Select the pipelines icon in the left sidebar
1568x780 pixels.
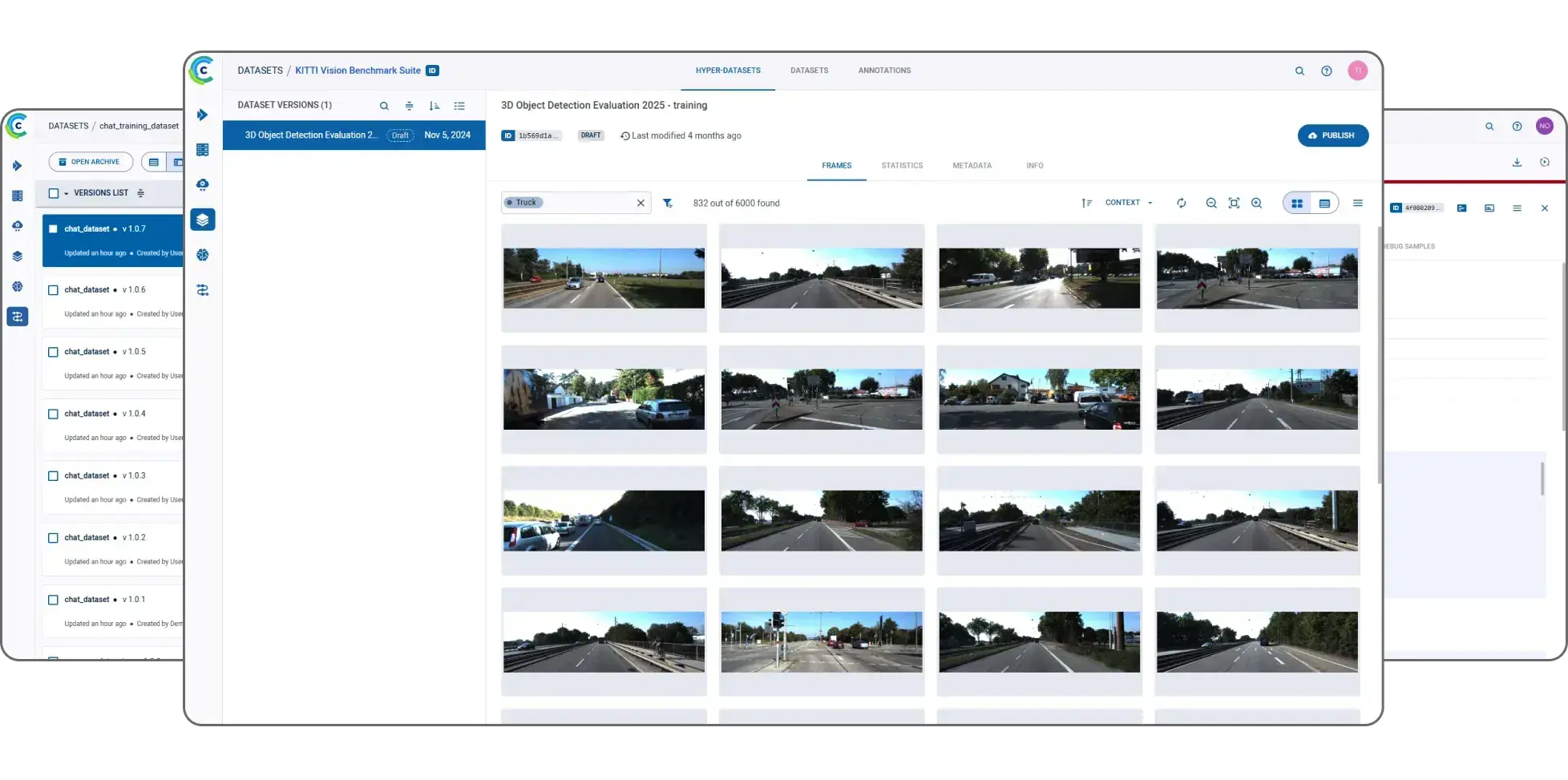click(x=202, y=289)
